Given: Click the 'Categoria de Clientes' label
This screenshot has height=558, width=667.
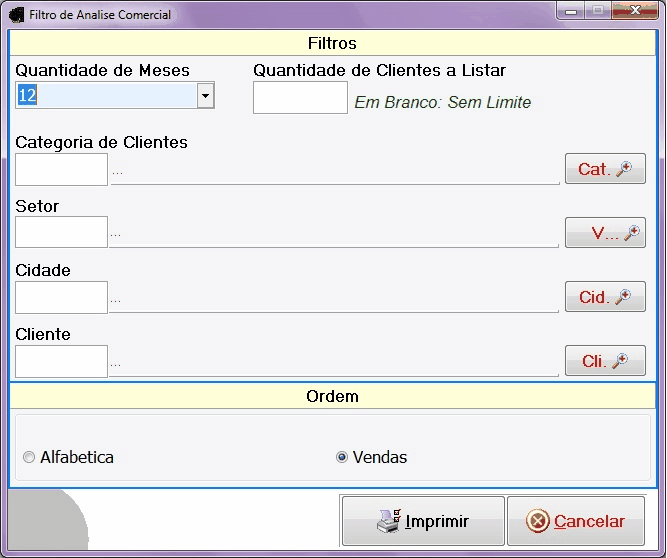Looking at the screenshot, I should point(101,142).
